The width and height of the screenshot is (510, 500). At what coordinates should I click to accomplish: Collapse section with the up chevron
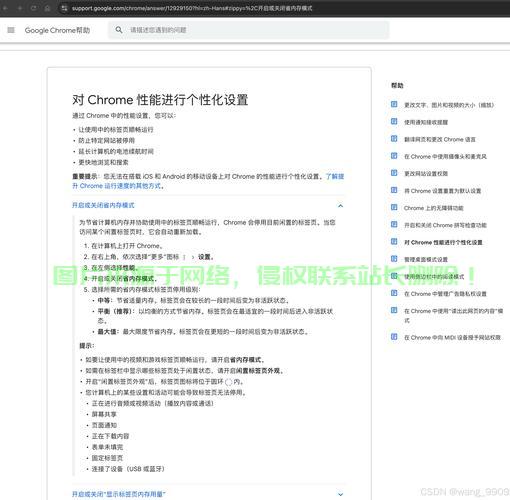(340, 206)
